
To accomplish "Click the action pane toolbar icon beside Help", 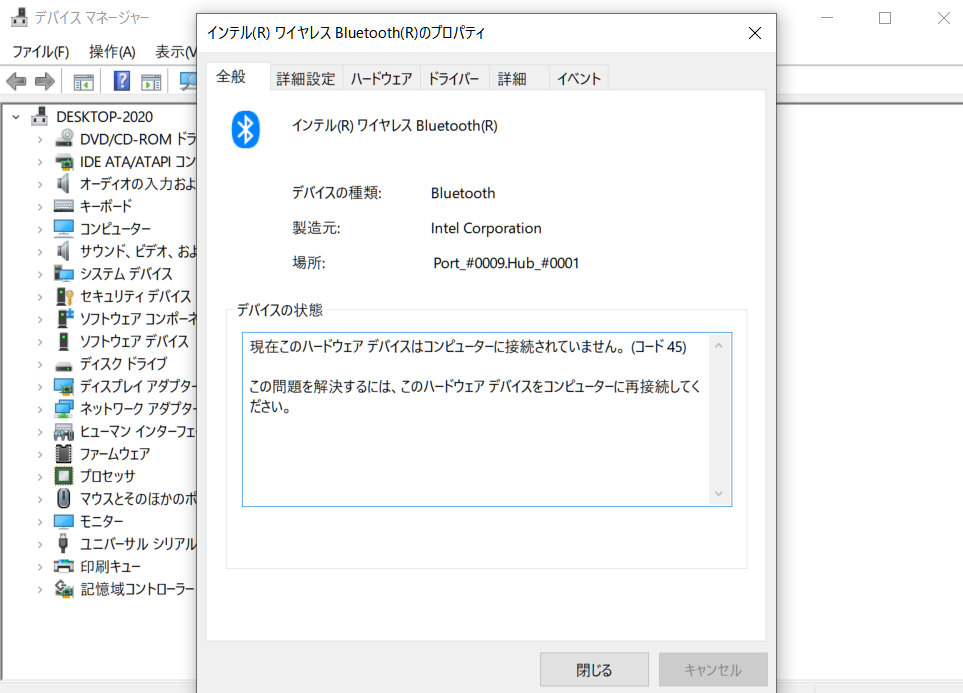I will click(151, 82).
